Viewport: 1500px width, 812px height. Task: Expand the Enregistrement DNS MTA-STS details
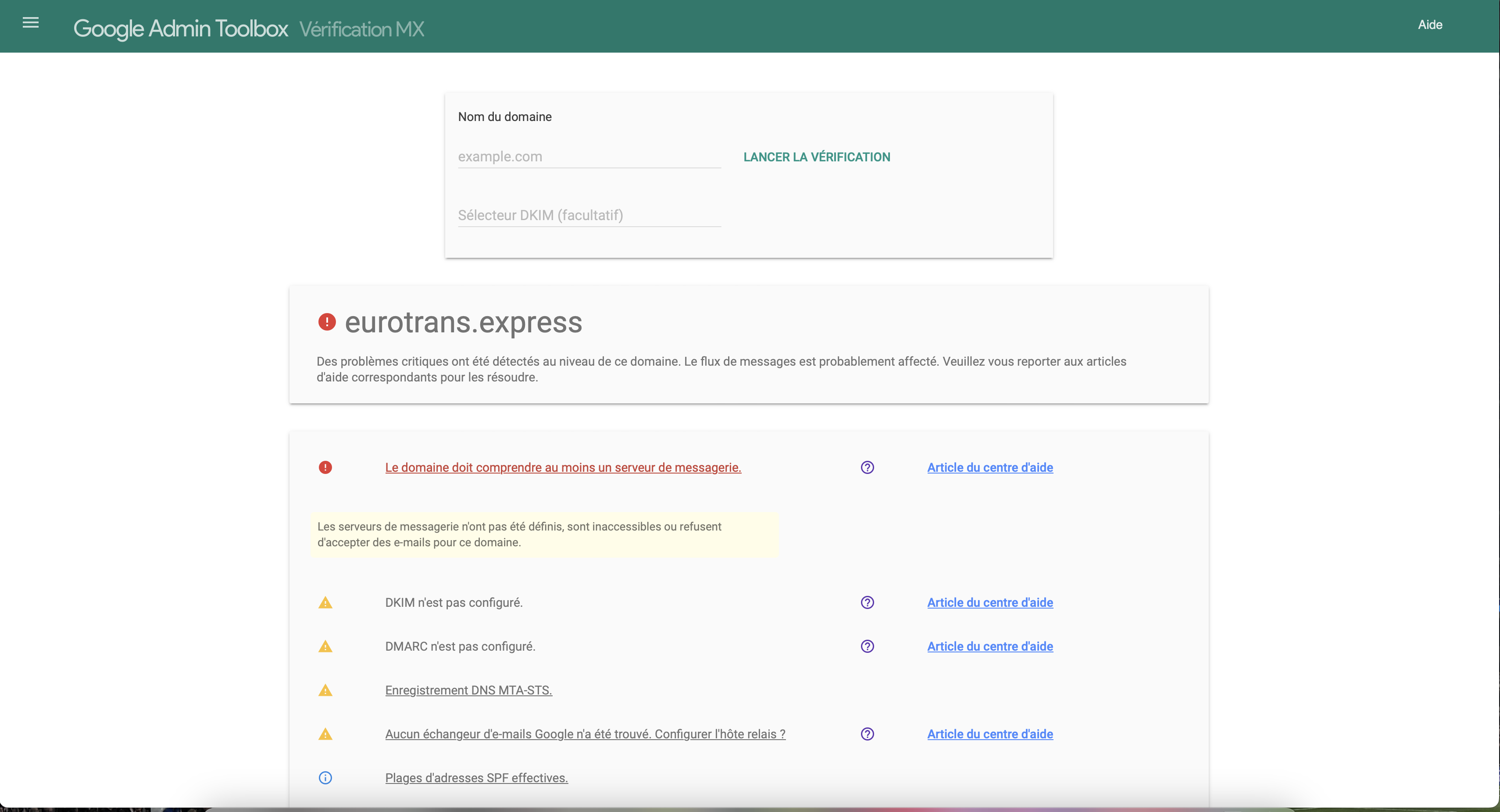pos(468,691)
